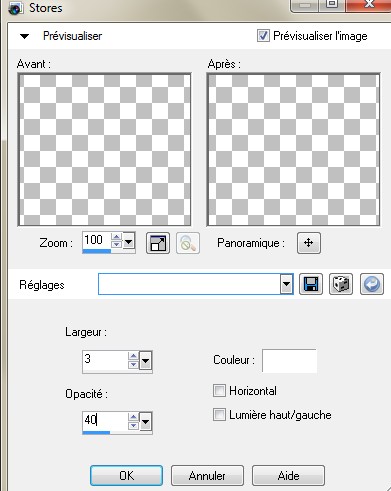Increase Largeur value with up arrow
The width and height of the screenshot is (391, 491).
133,356
